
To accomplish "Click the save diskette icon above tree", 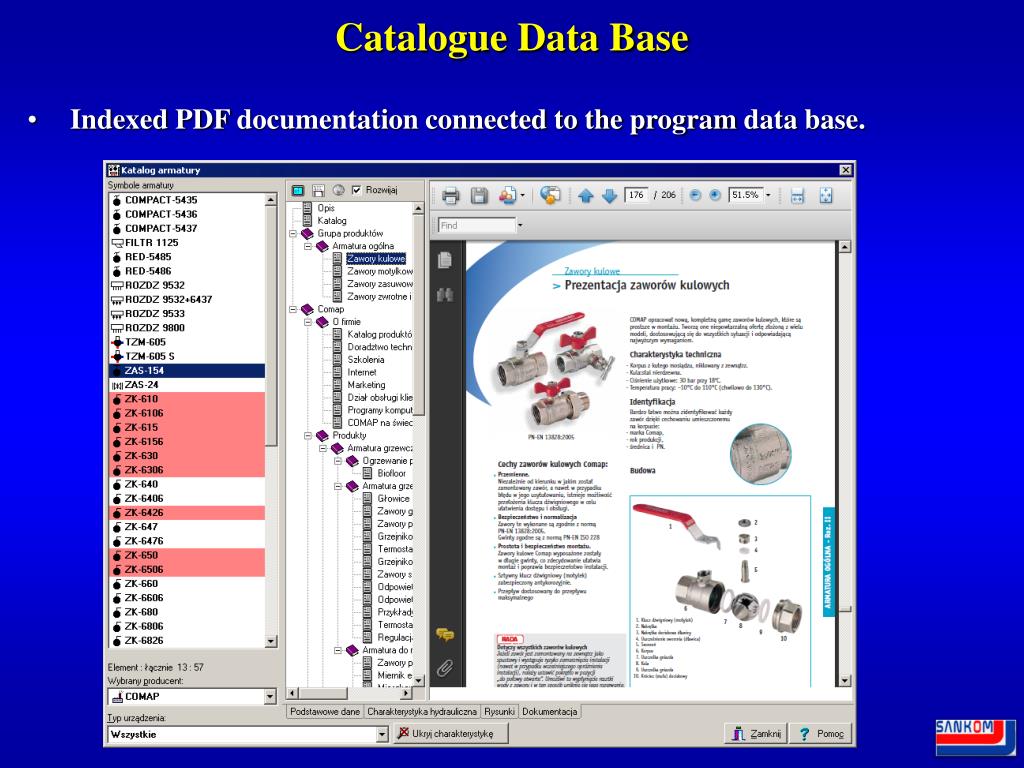I will (x=318, y=190).
